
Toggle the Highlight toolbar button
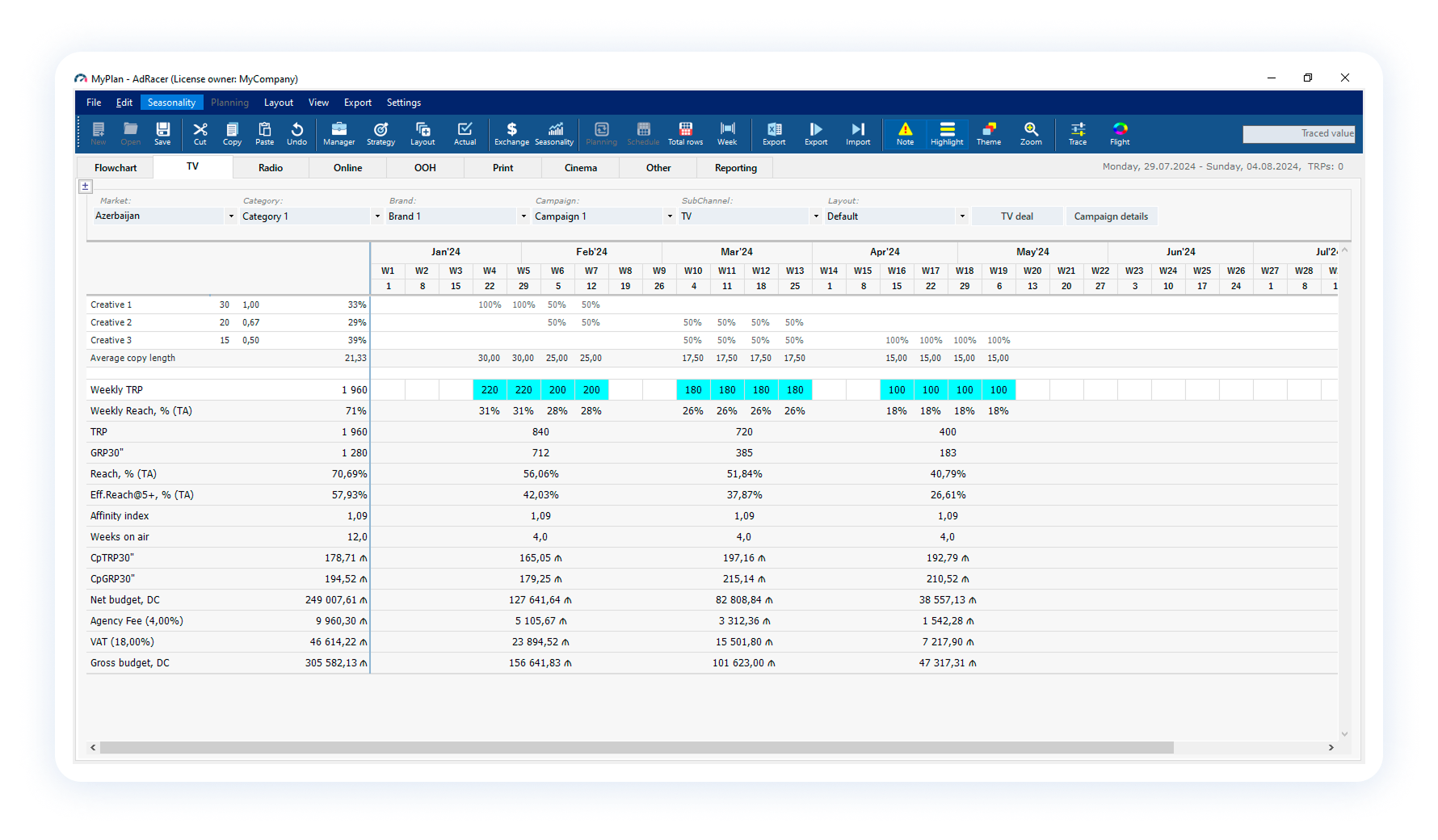pyautogui.click(x=947, y=133)
